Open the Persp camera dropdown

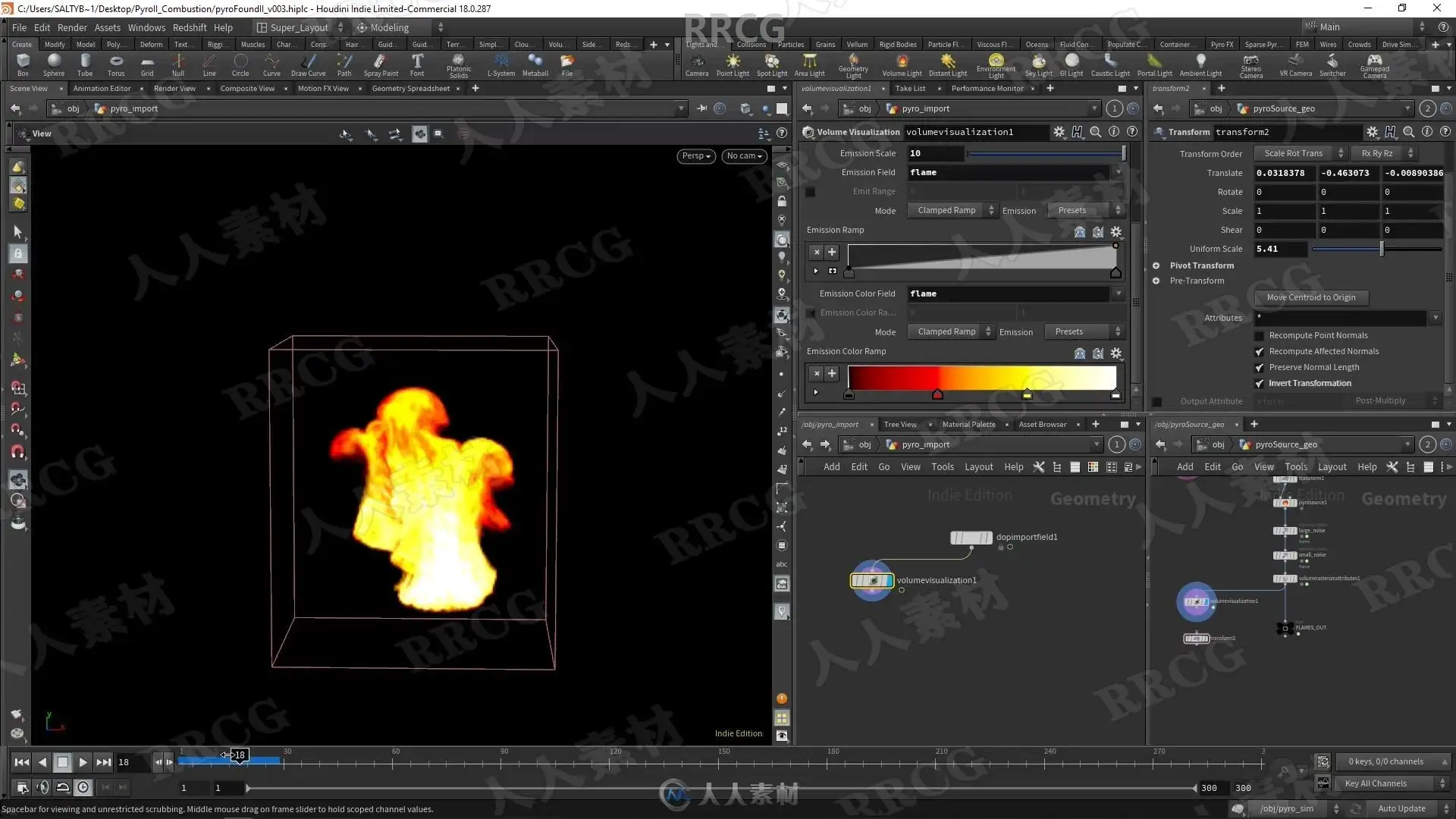pyautogui.click(x=695, y=155)
